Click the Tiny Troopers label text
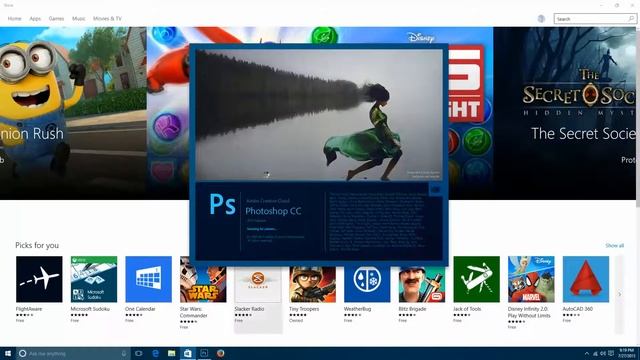The height and width of the screenshot is (360, 640). click(304, 309)
